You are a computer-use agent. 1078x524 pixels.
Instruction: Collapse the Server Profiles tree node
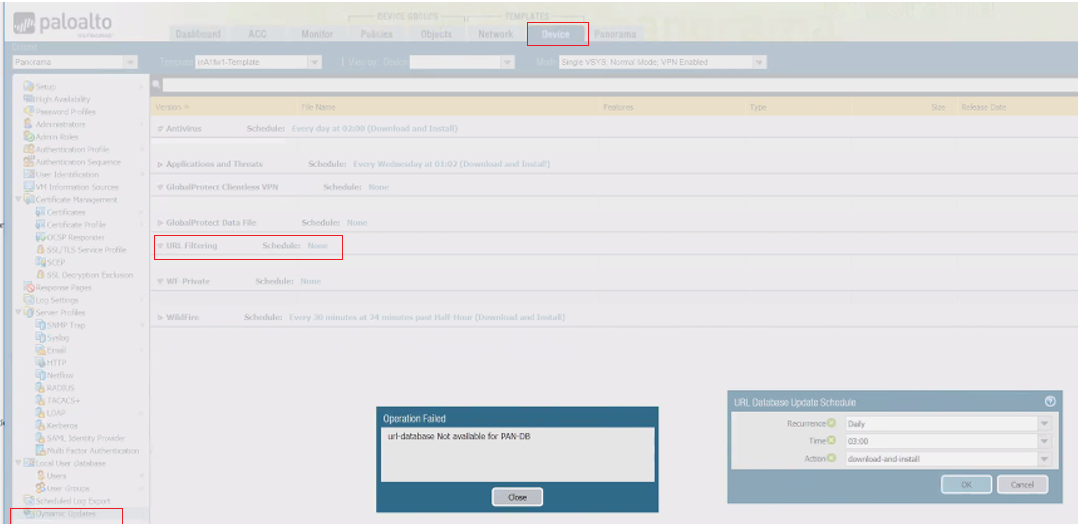click(x=19, y=312)
